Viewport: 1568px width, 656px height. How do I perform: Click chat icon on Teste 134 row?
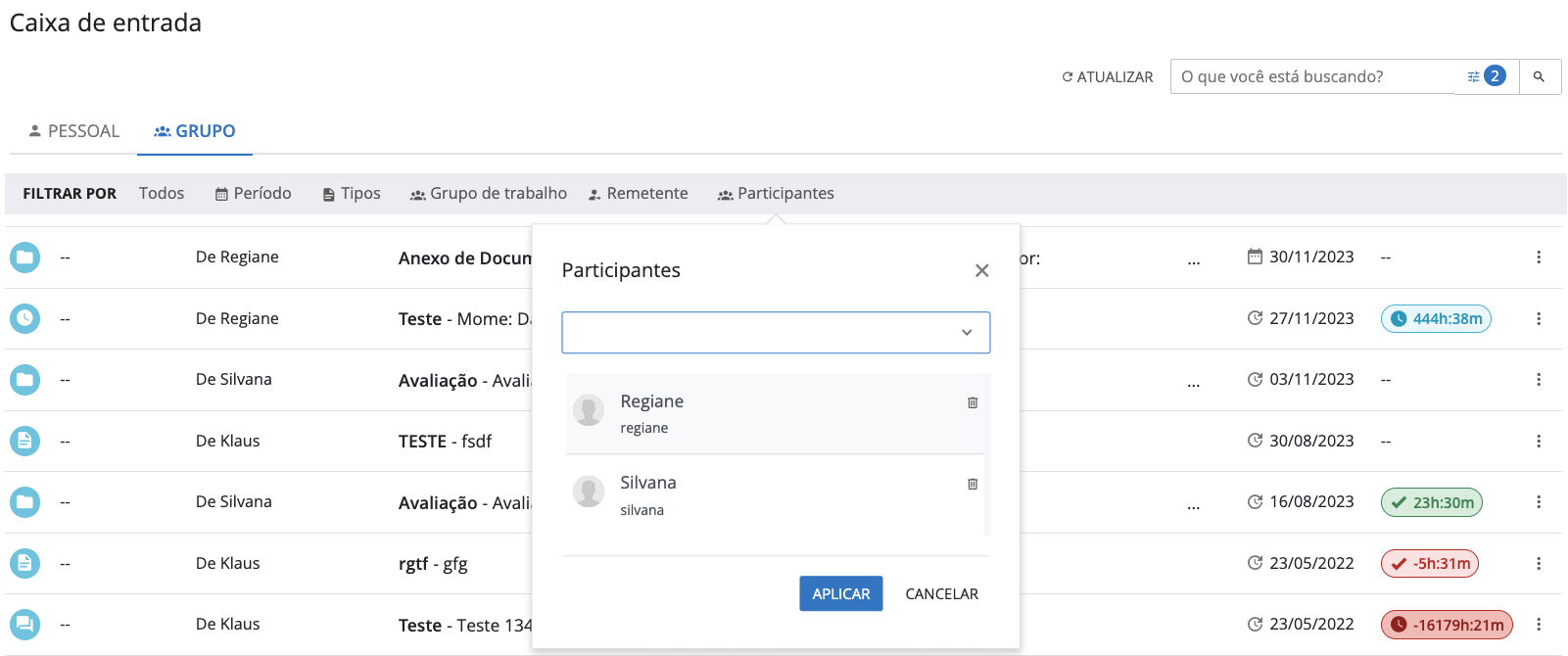24,625
